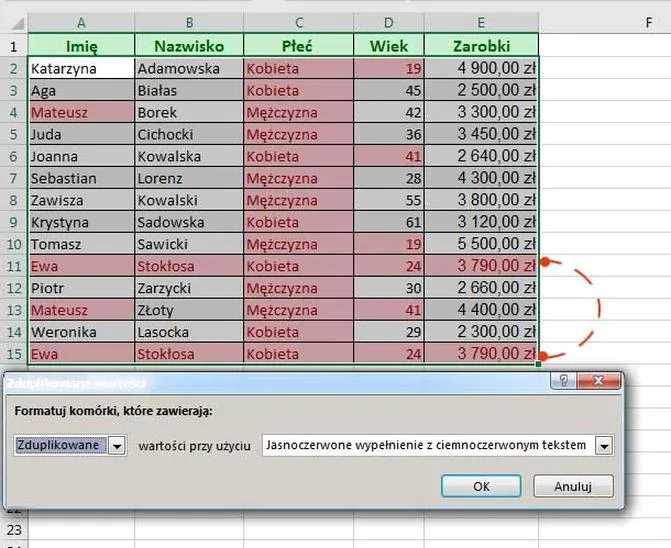
Task: Select the cell Tomasz
Action: coord(81,244)
